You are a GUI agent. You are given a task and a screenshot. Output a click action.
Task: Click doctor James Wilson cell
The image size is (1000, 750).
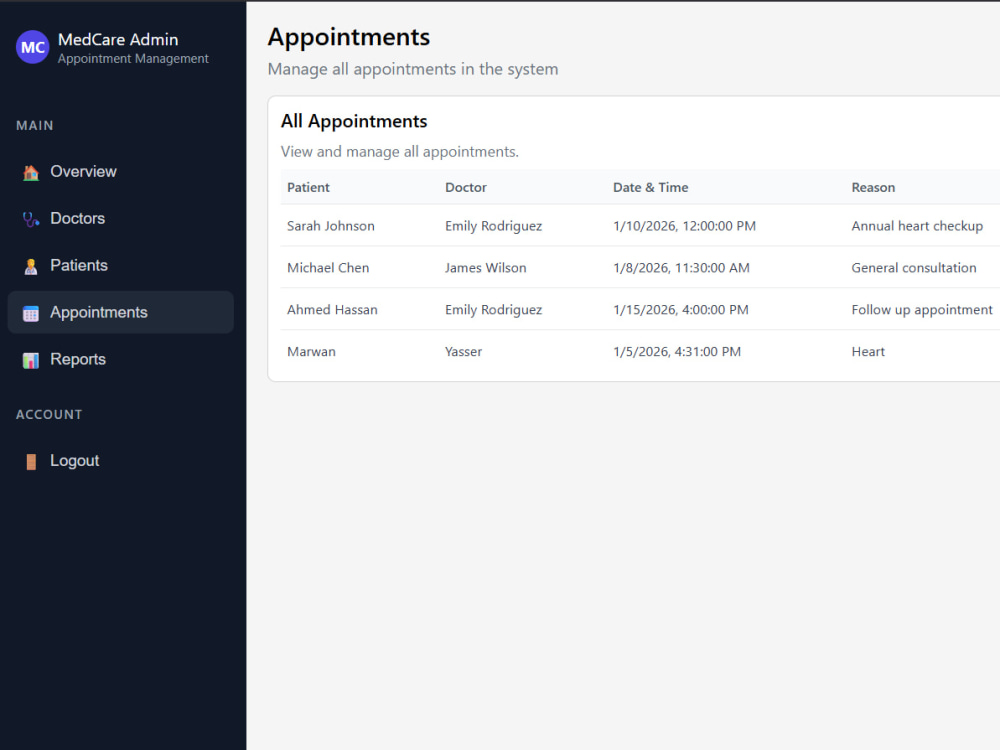coord(485,268)
